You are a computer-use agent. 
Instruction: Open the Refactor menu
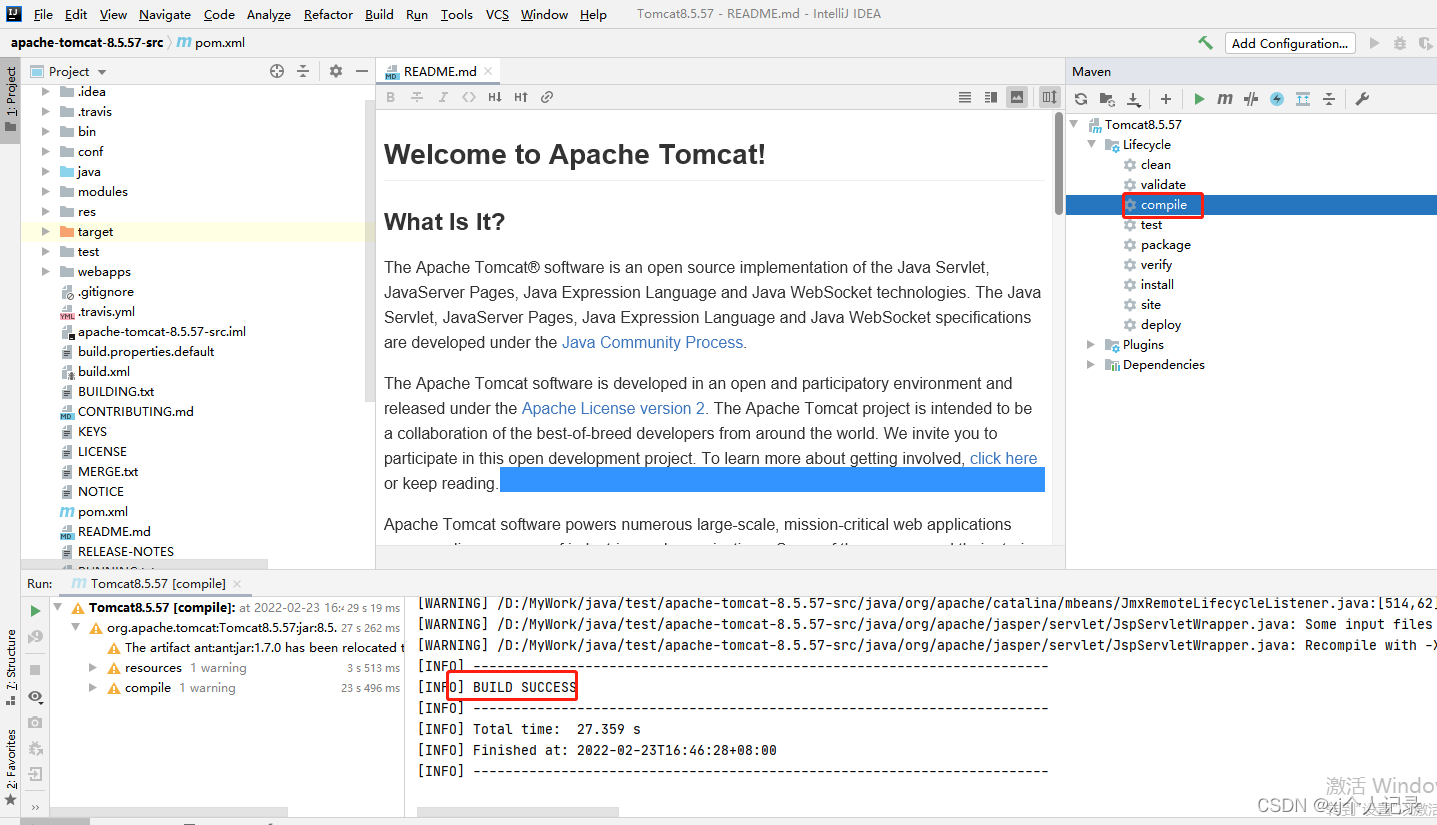[x=328, y=14]
